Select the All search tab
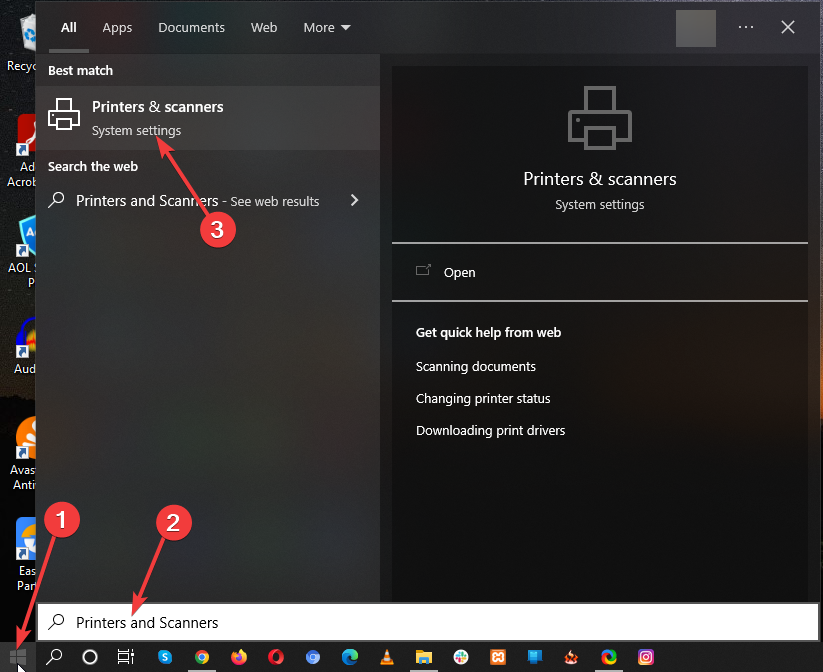This screenshot has width=823, height=672. click(69, 27)
